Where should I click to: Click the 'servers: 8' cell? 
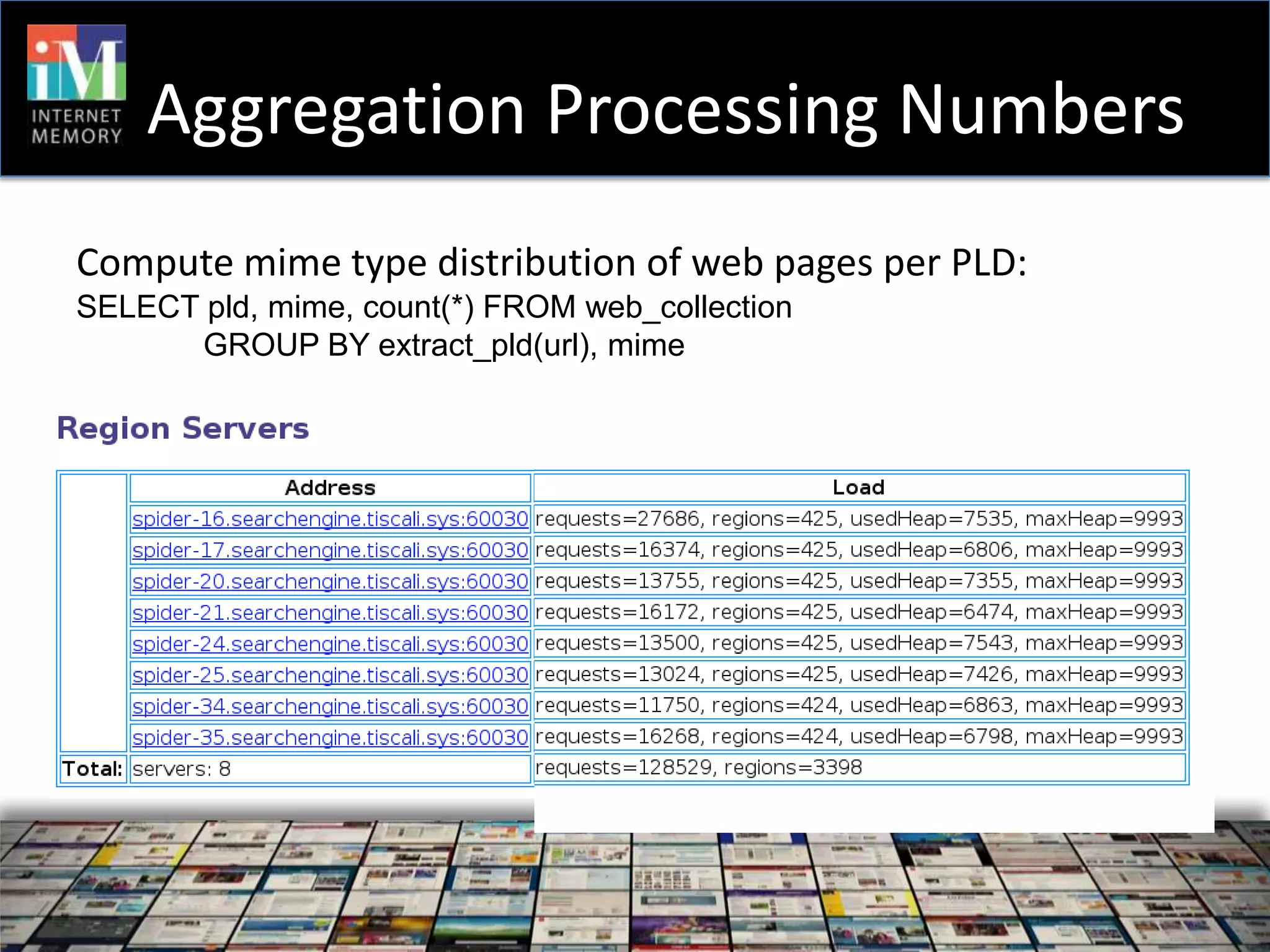(x=331, y=769)
